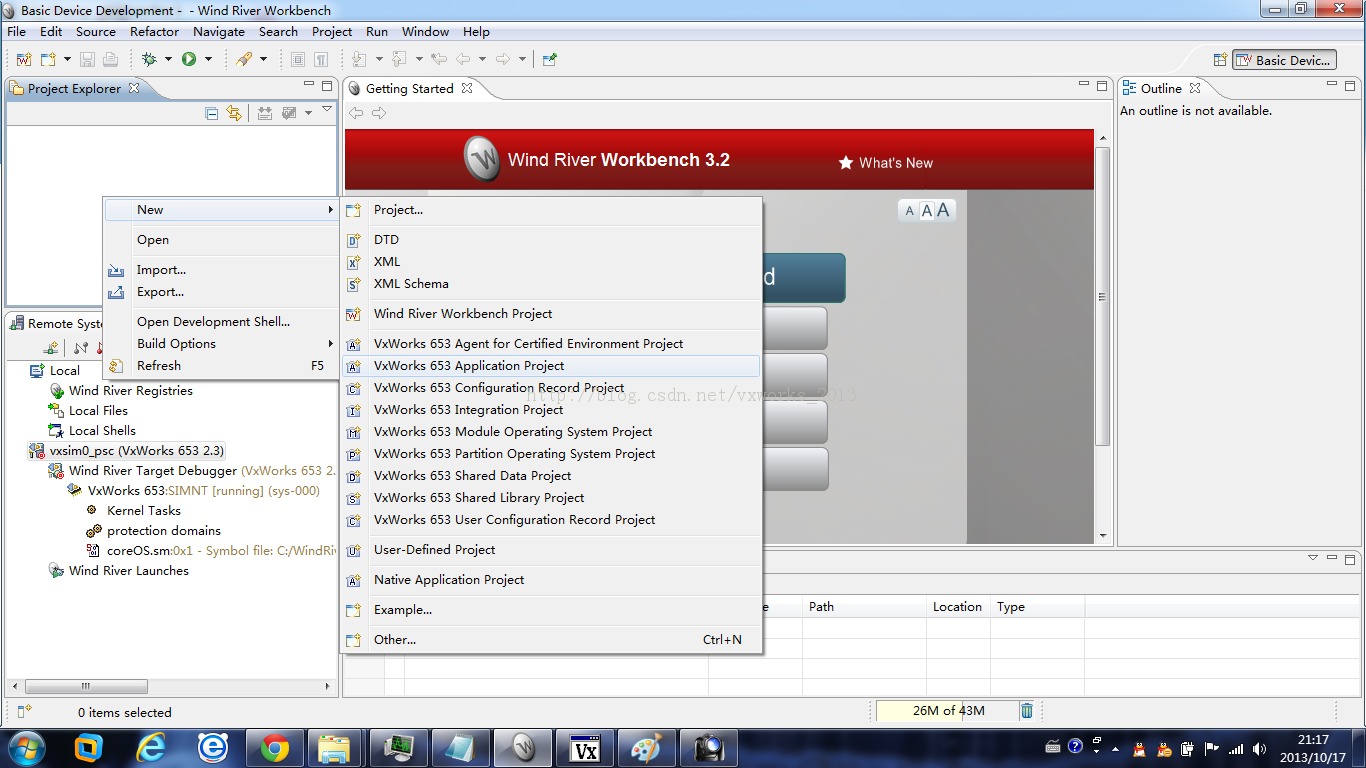This screenshot has height=768, width=1366.
Task: Click Refresh in the context menu
Action: tap(221, 365)
